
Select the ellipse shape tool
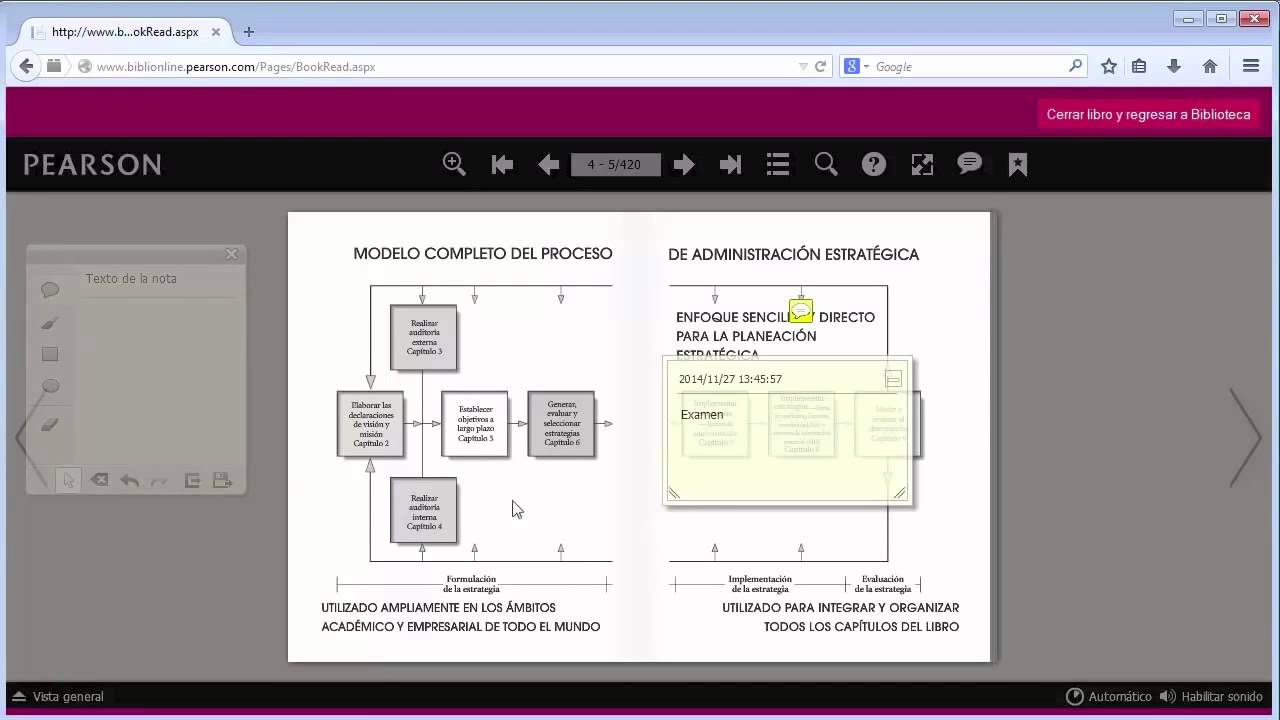pyautogui.click(x=50, y=386)
